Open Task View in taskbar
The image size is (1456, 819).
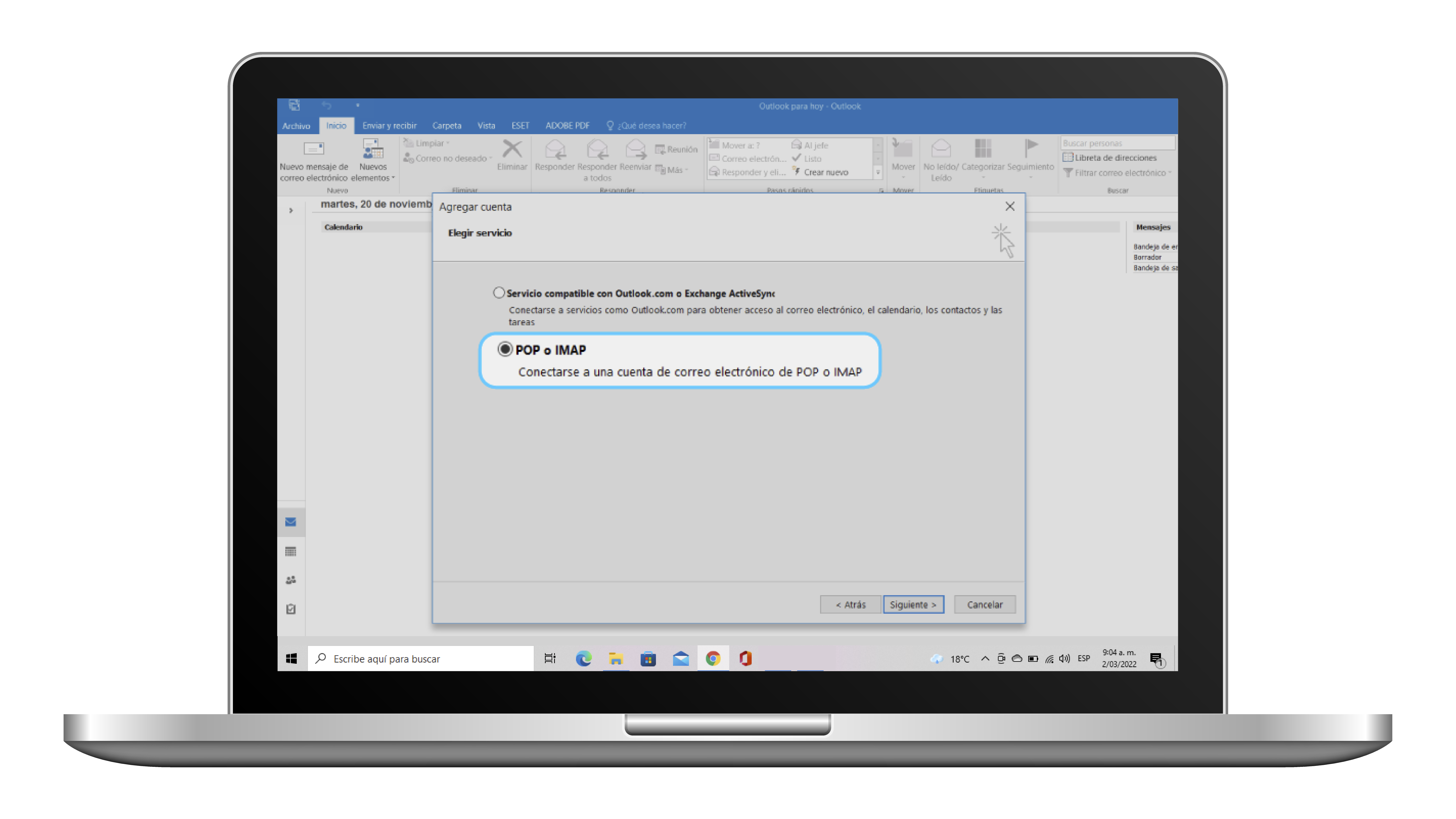click(550, 658)
